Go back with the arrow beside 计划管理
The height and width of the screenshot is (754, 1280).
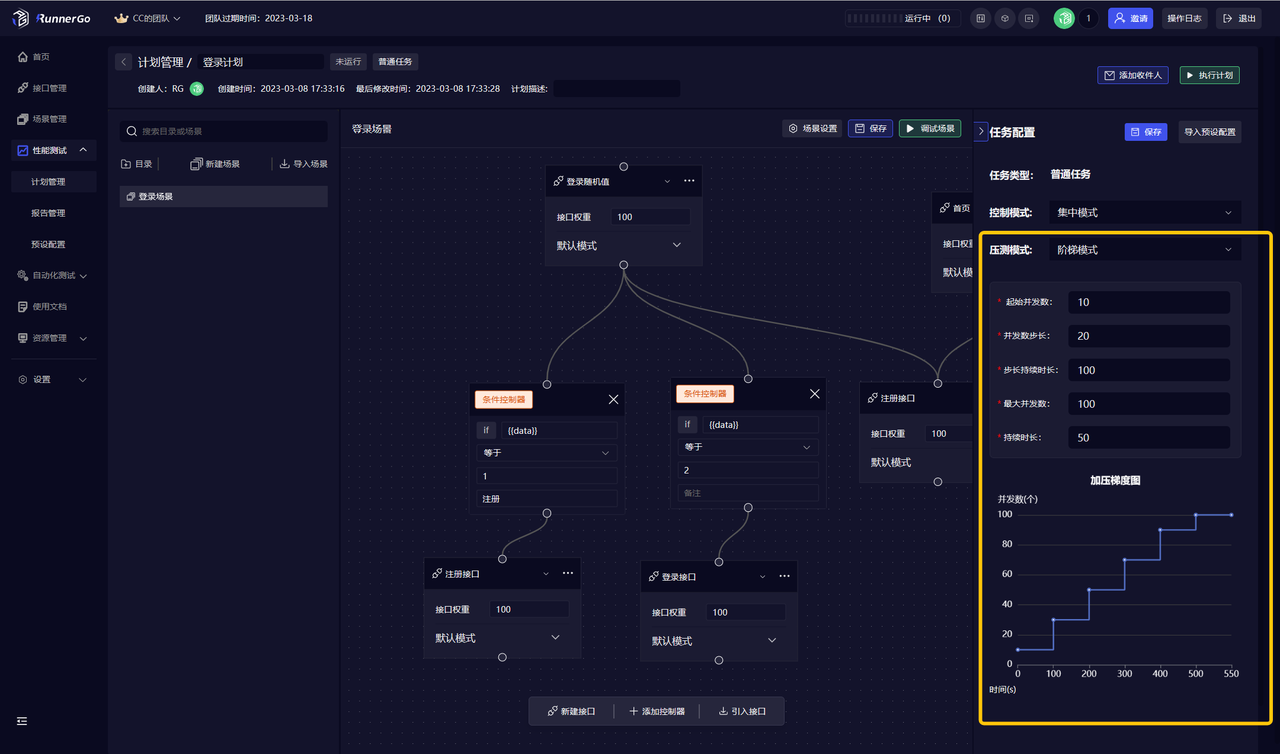(123, 62)
